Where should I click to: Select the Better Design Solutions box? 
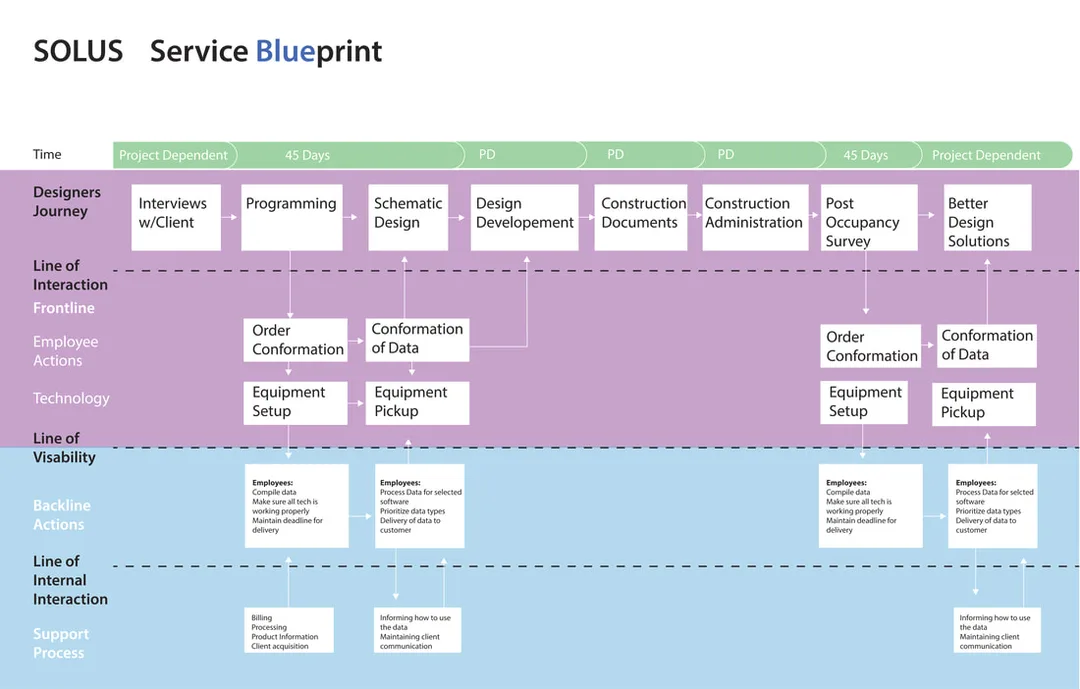tap(988, 217)
